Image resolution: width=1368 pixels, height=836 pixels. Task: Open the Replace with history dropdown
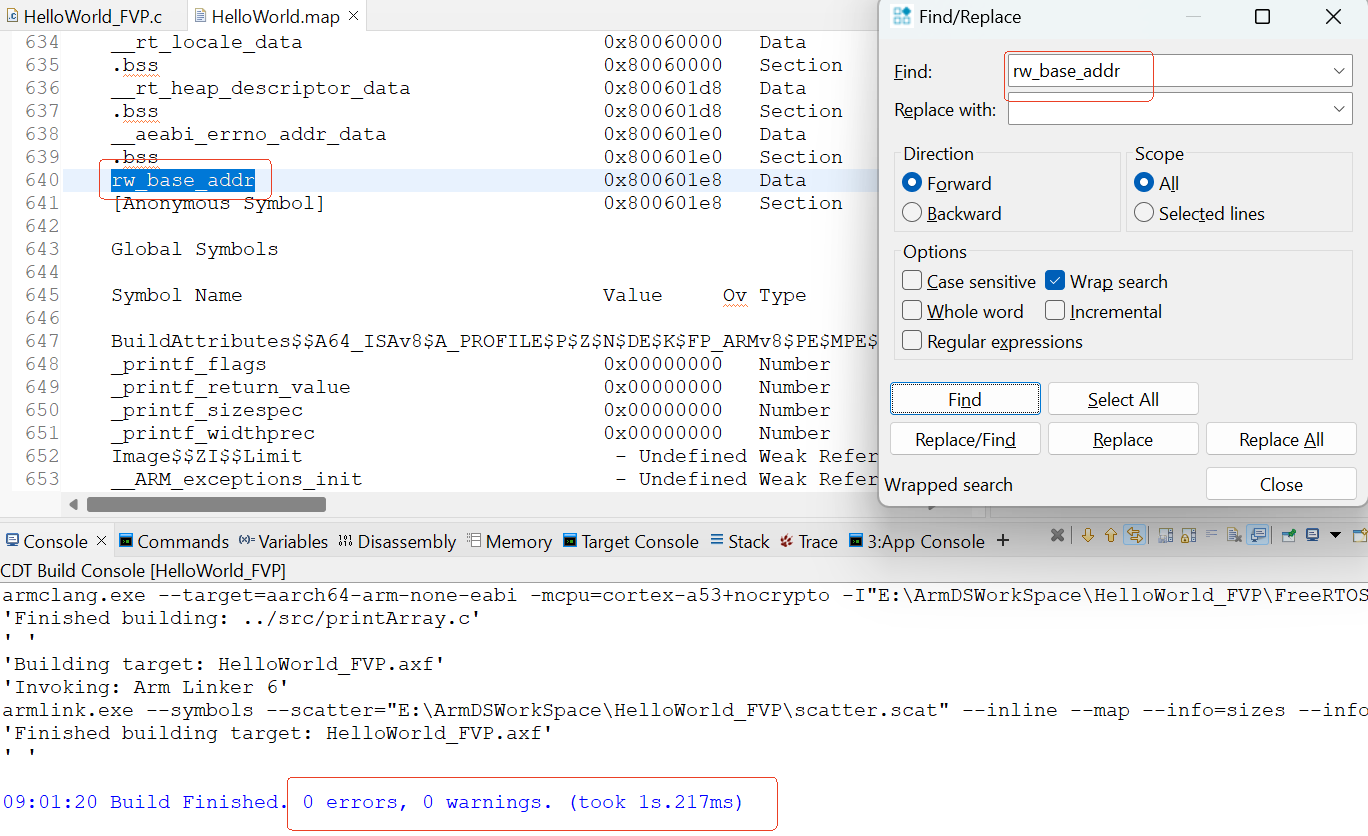tap(1339, 109)
